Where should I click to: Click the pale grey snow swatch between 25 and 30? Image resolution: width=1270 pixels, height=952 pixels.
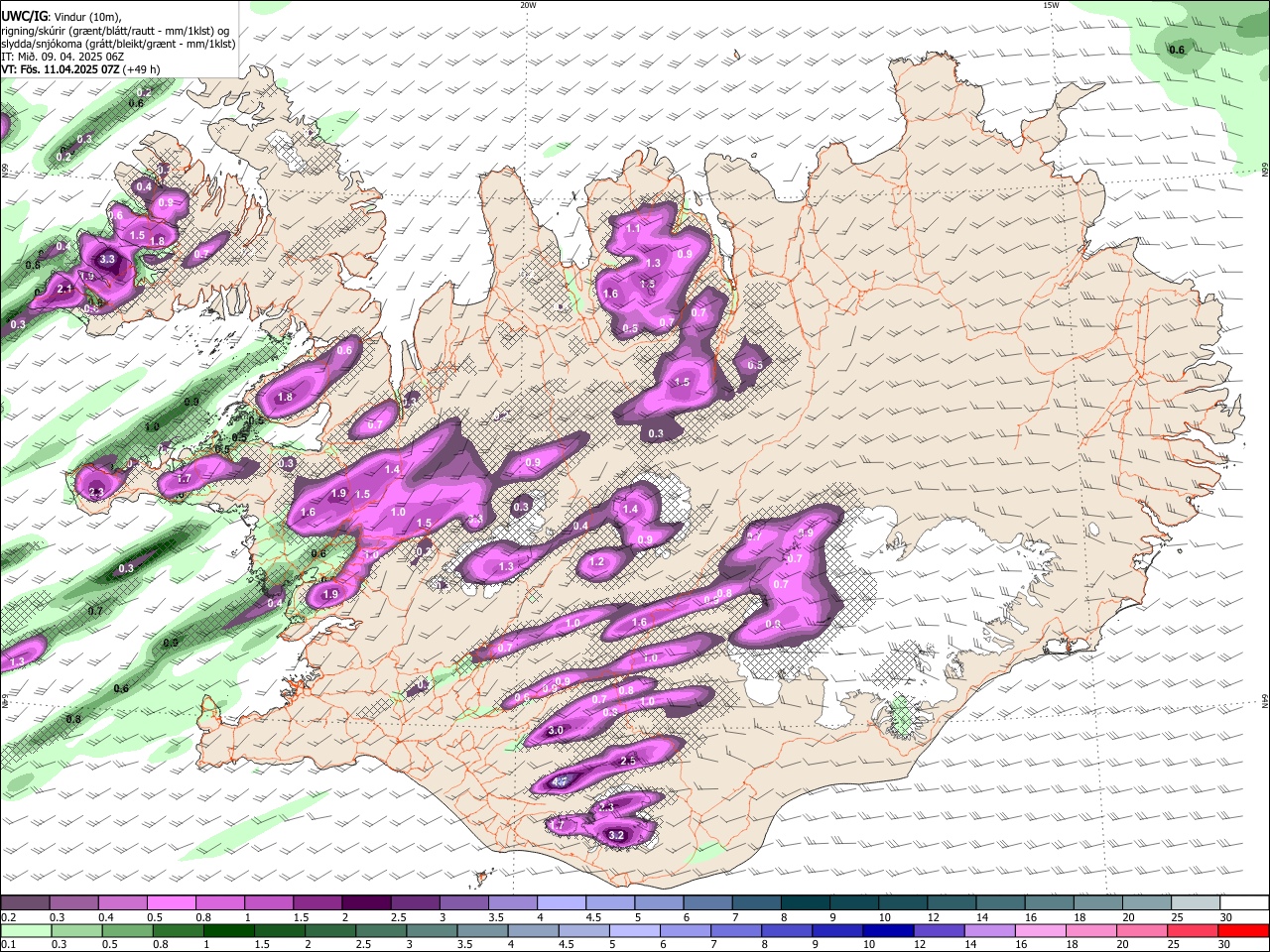pyautogui.click(x=1194, y=903)
